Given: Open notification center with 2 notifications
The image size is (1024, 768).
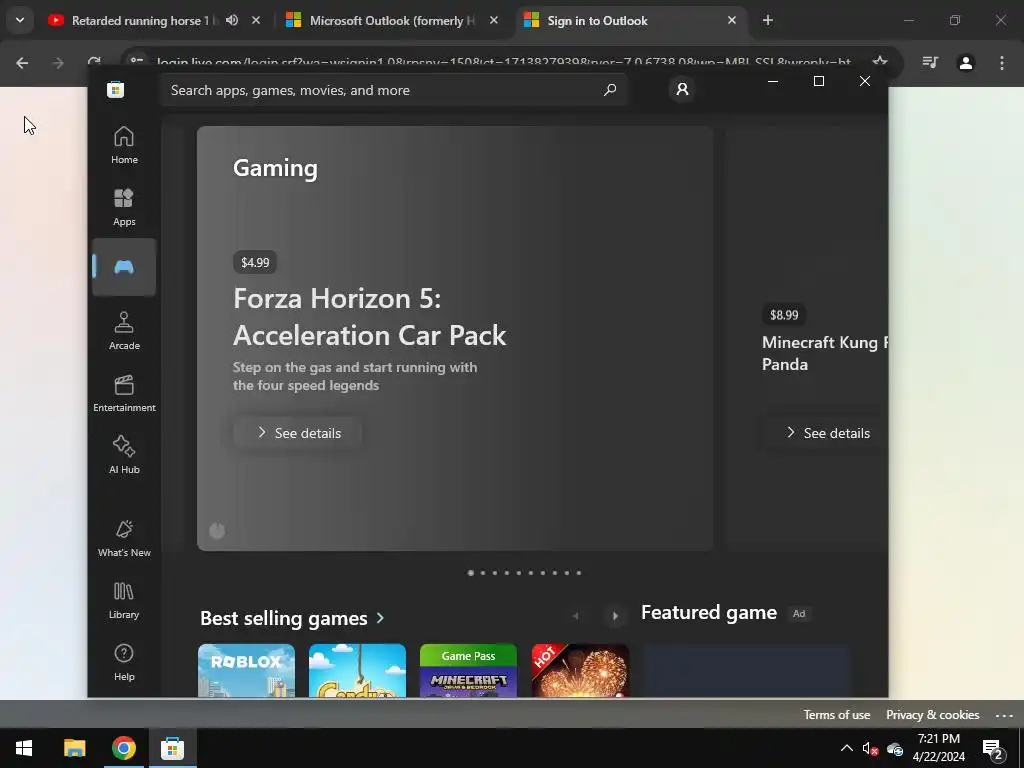Looking at the screenshot, I should (x=993, y=748).
